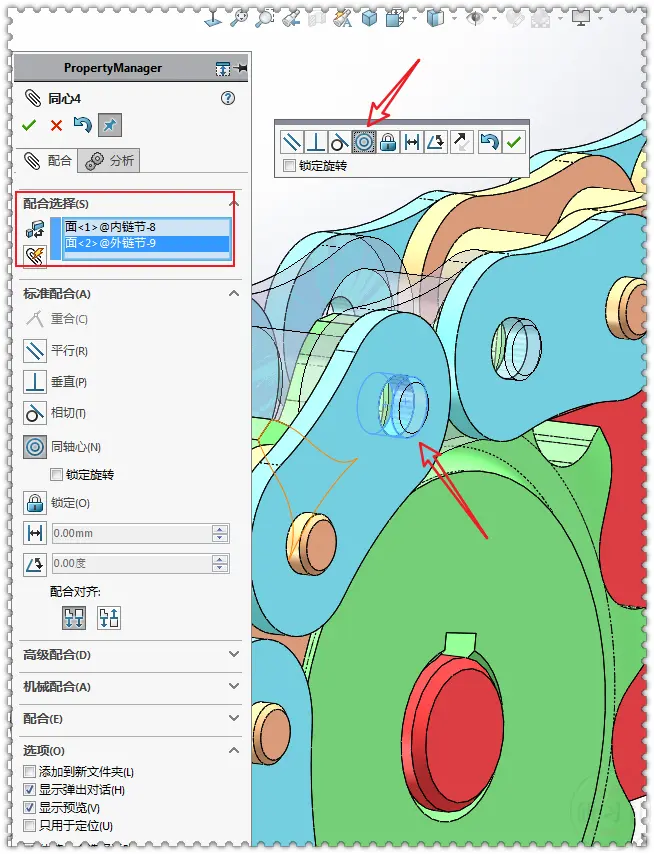Select 重合(C) coincident mate
The height and width of the screenshot is (854, 654).
(x=57, y=319)
